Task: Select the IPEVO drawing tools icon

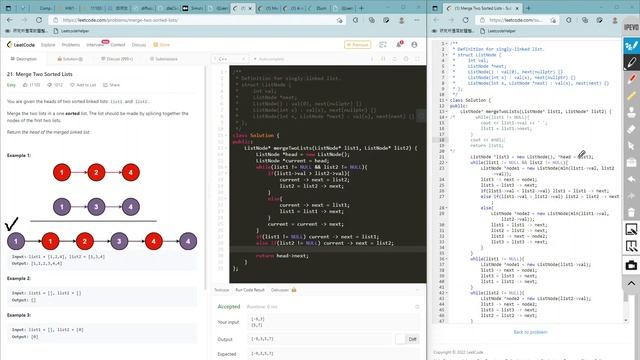Action: 631,46
